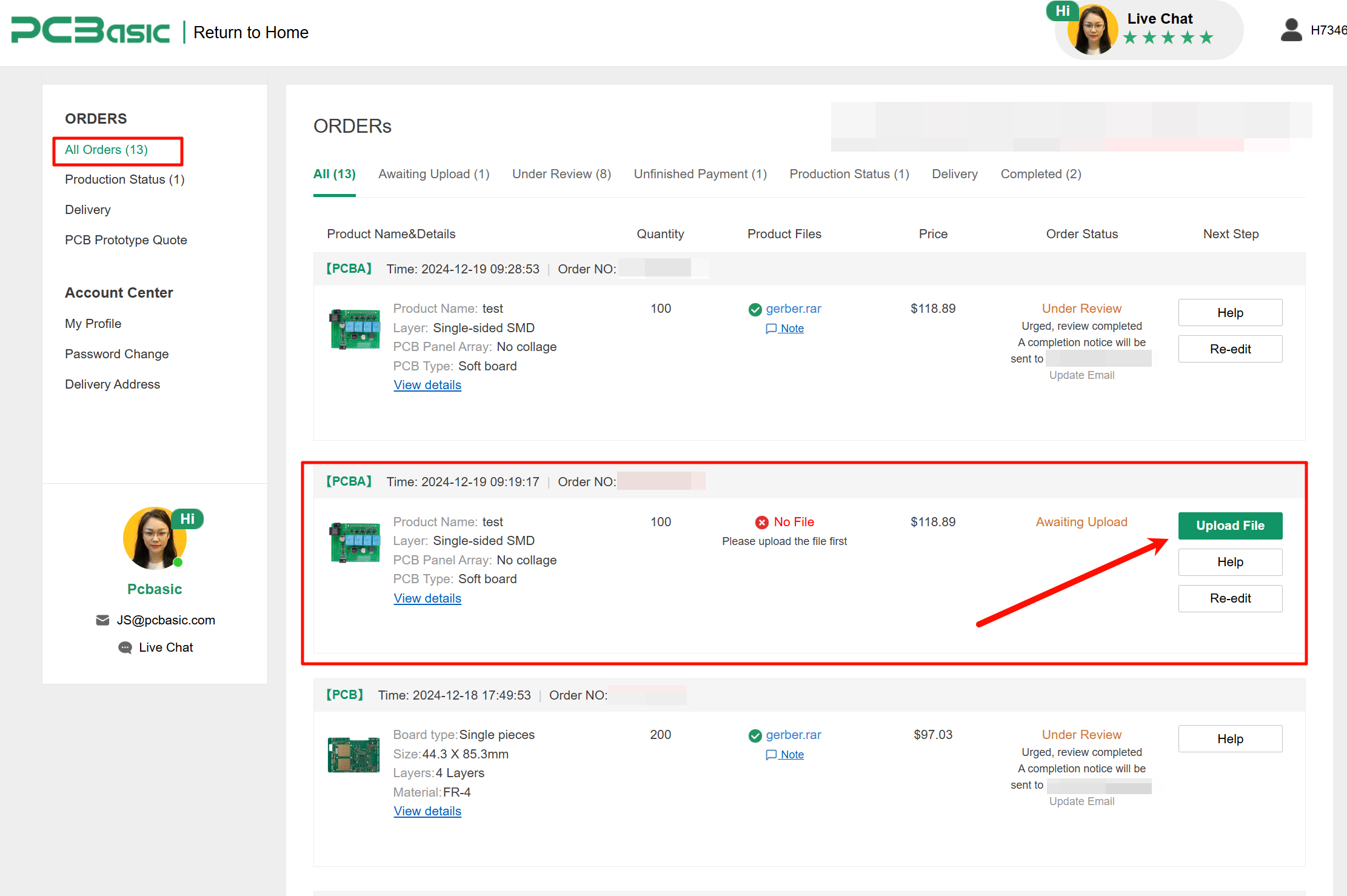Click the $97.03 price
The image size is (1347, 896).
pyautogui.click(x=933, y=735)
